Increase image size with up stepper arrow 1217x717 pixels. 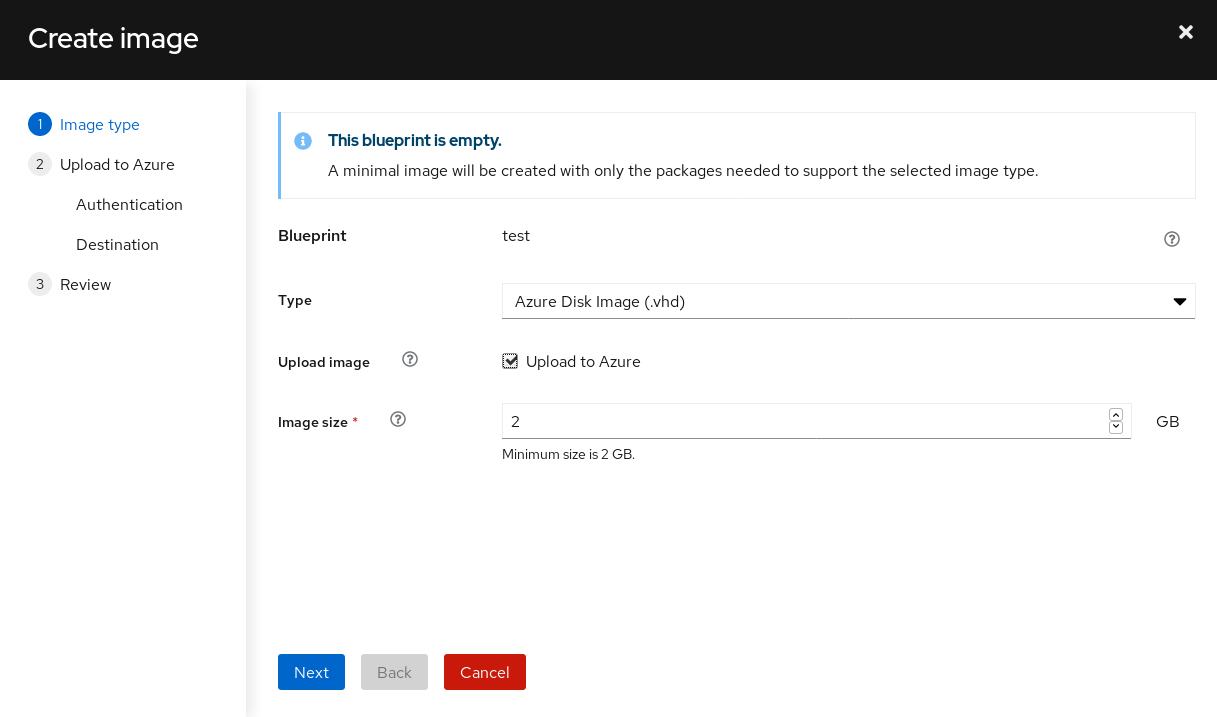coord(1115,415)
